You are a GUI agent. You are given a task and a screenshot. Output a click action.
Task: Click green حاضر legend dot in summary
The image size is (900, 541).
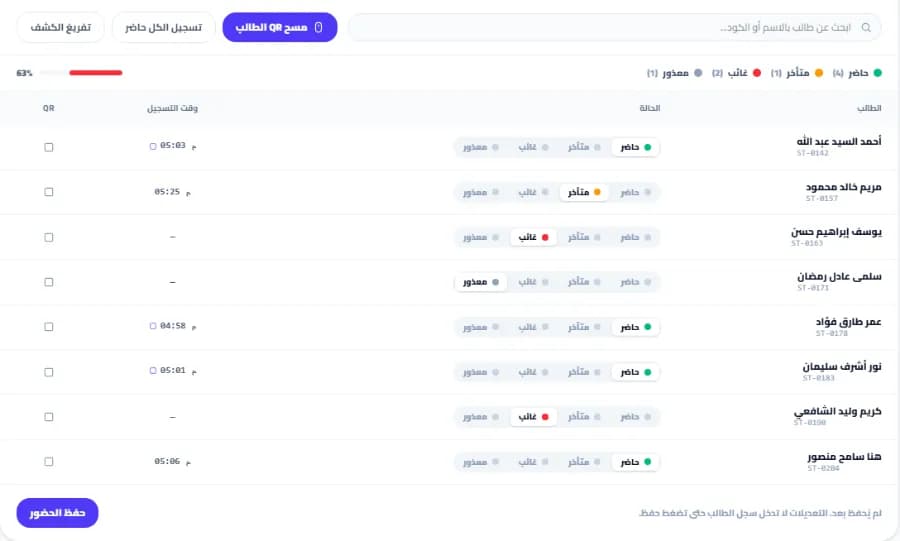877,73
